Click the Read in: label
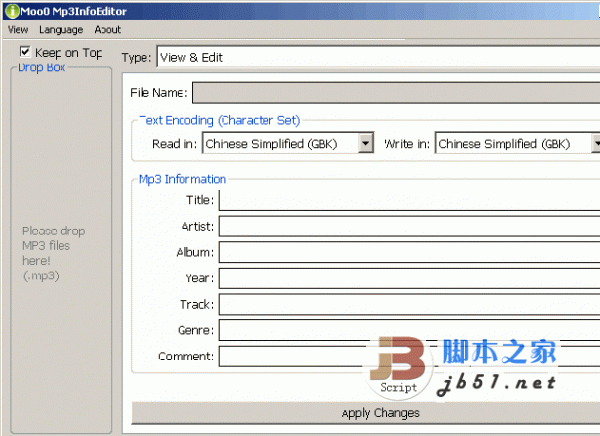 click(174, 144)
